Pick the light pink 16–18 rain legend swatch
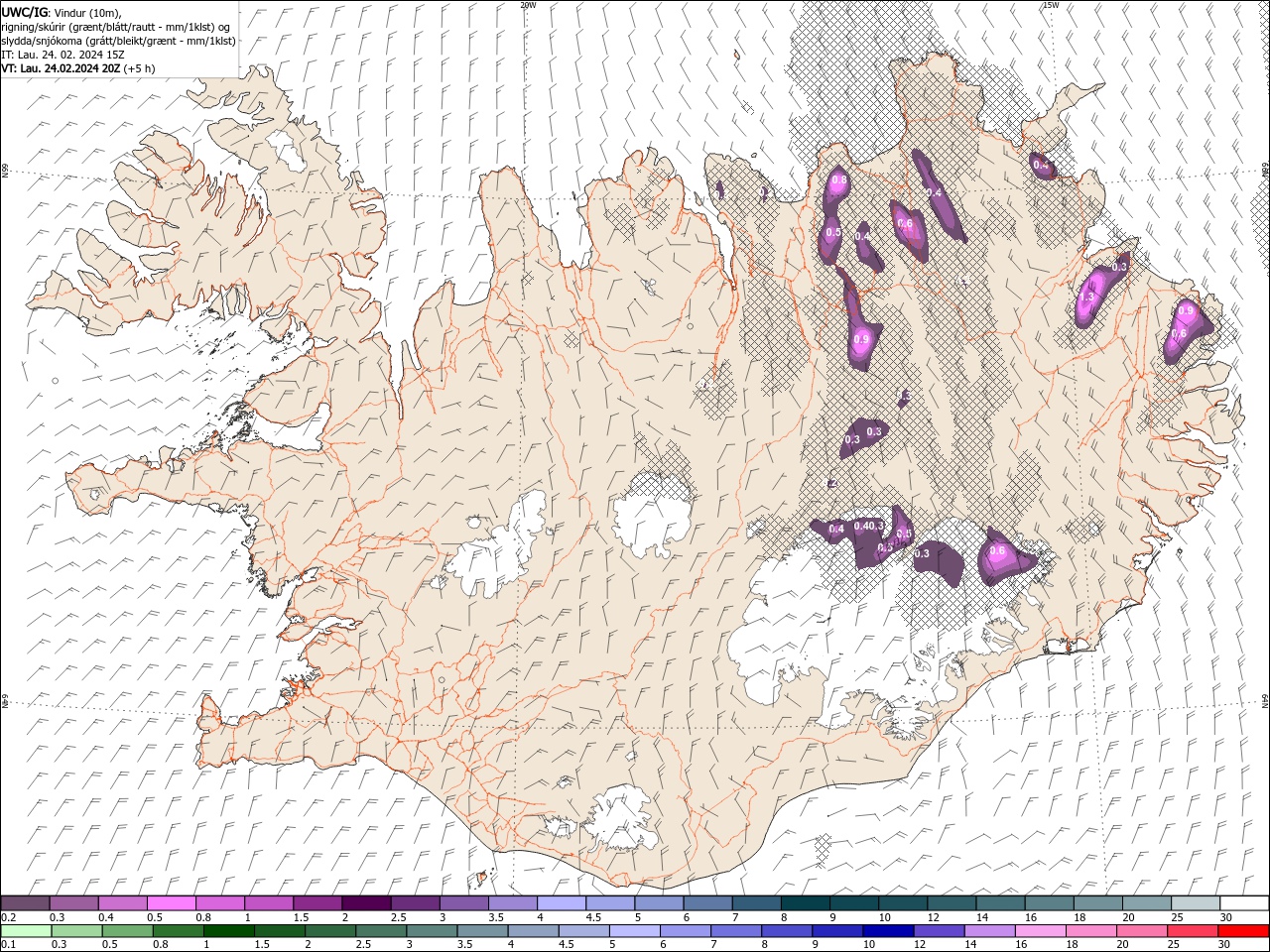Screen dimensions: 1270x952 click(x=1040, y=931)
